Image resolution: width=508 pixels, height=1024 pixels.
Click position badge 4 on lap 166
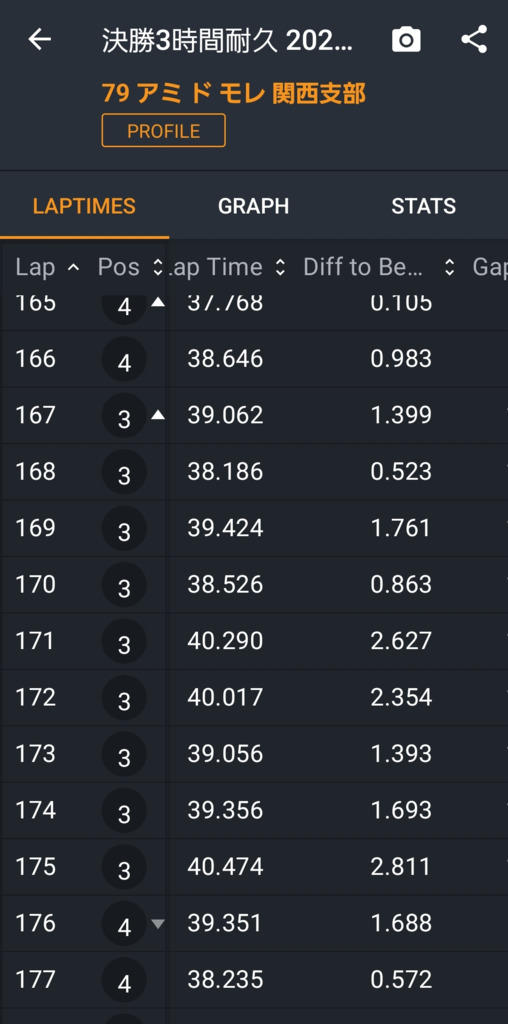pyautogui.click(x=124, y=359)
